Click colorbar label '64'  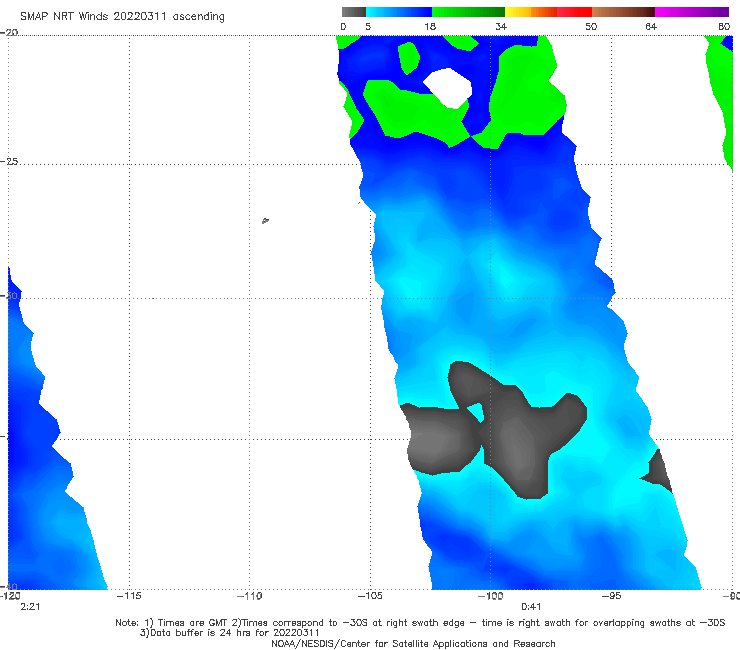pyautogui.click(x=651, y=27)
